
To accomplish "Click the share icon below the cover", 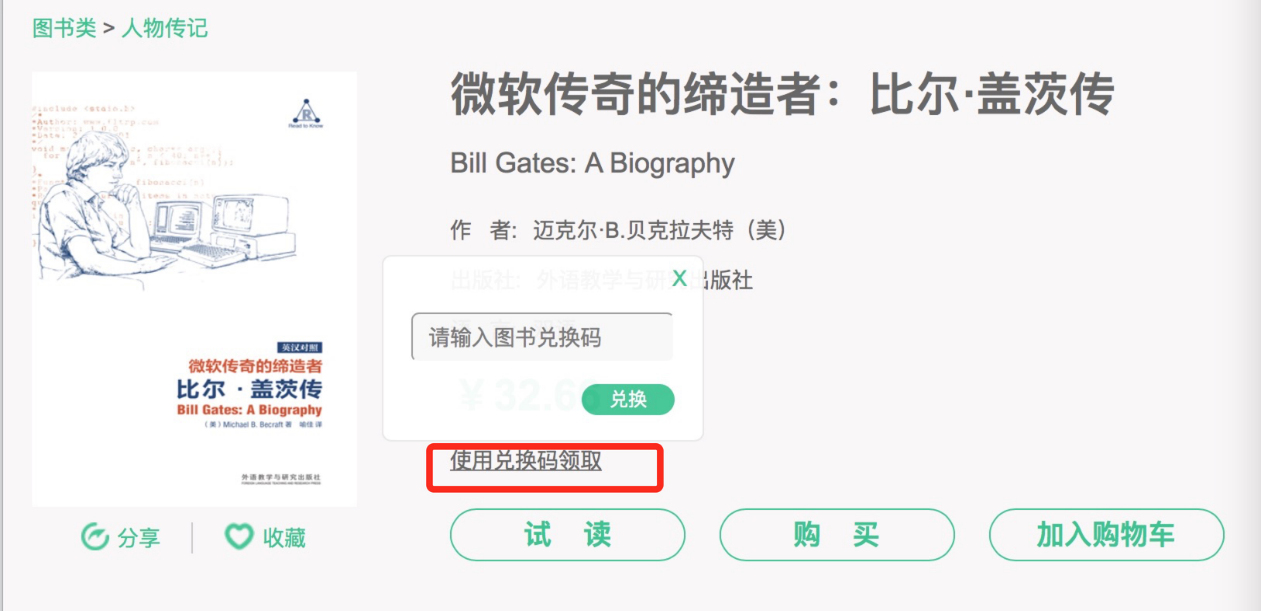I will tap(95, 537).
